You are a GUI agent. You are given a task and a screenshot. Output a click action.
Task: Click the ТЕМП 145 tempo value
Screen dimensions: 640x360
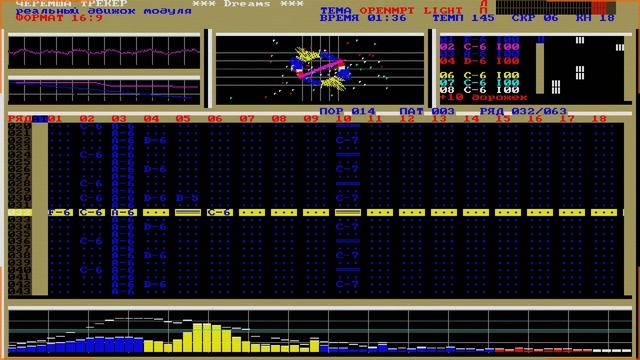click(x=463, y=18)
